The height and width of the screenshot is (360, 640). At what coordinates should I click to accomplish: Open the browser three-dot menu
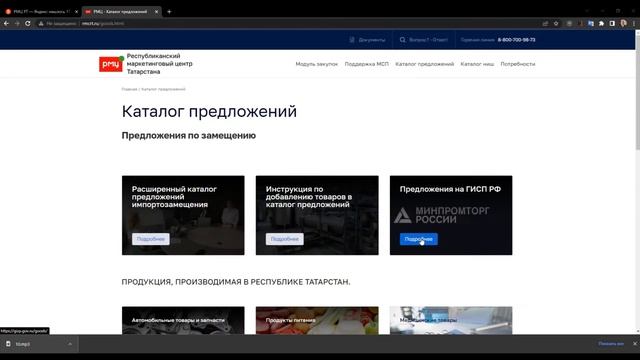(x=634, y=24)
